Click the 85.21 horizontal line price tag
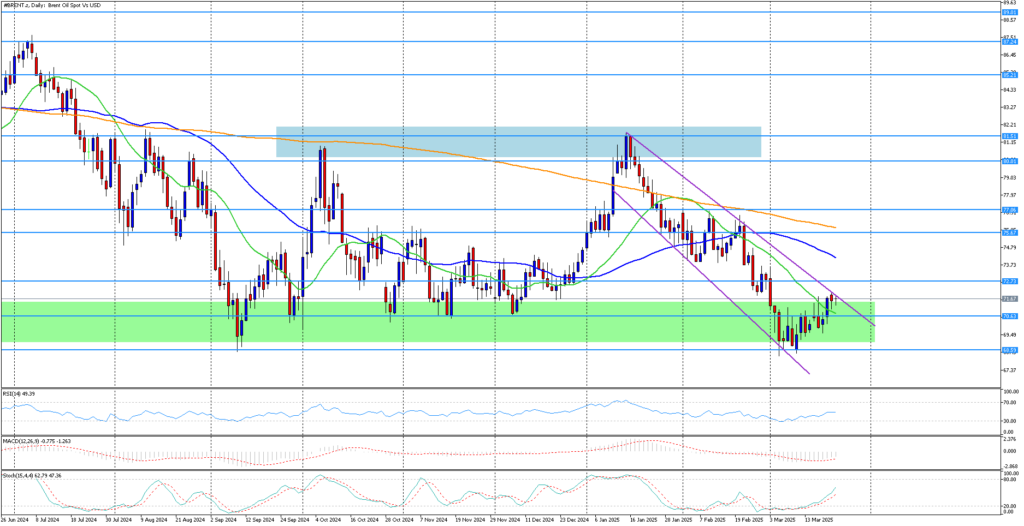This screenshot has height=526, width=1024. [1009, 75]
